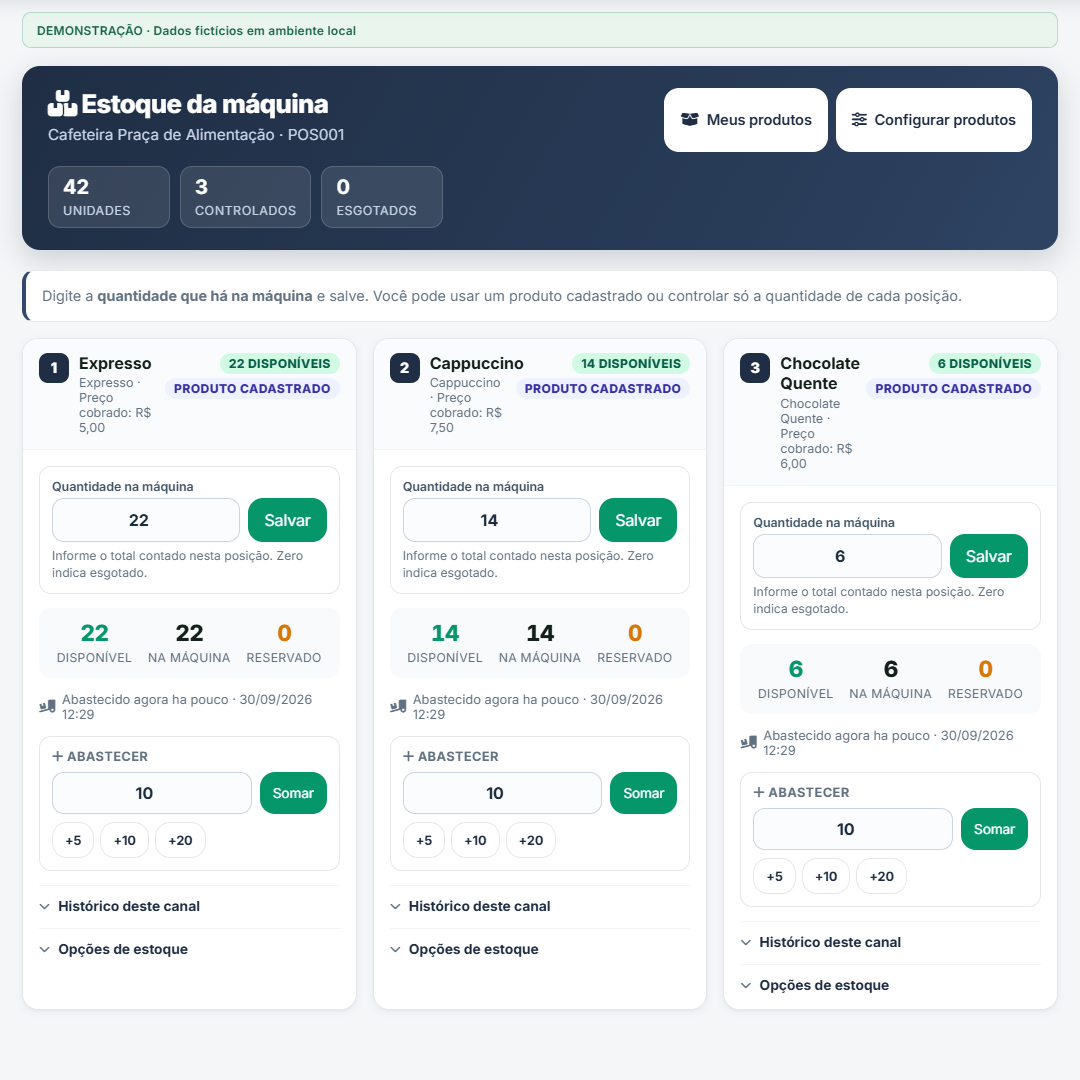Click the Chocolate Quente position number 3 badge
The width and height of the screenshot is (1080, 1080).
pos(755,368)
